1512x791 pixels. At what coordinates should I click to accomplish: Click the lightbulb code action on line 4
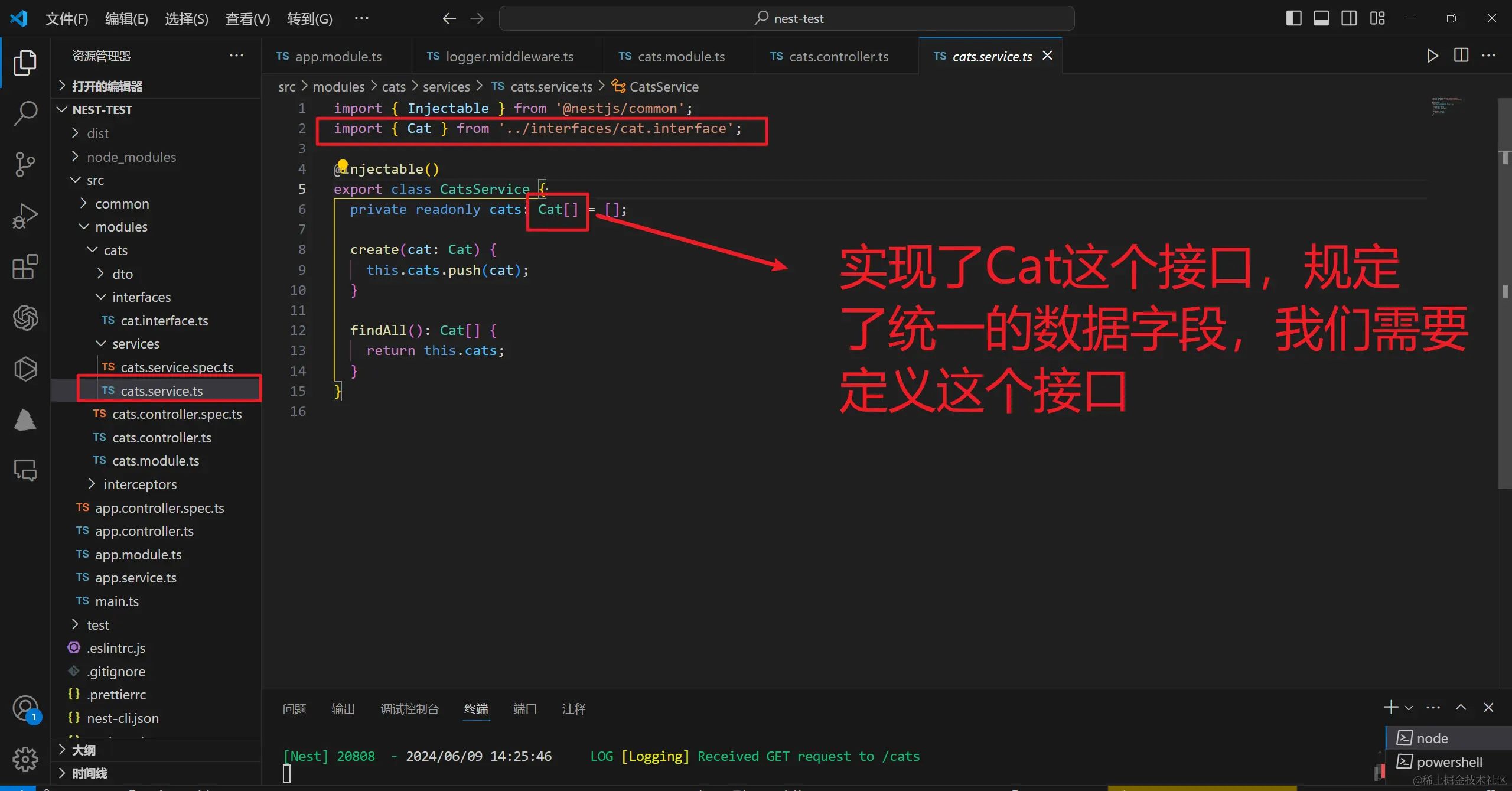click(x=343, y=165)
